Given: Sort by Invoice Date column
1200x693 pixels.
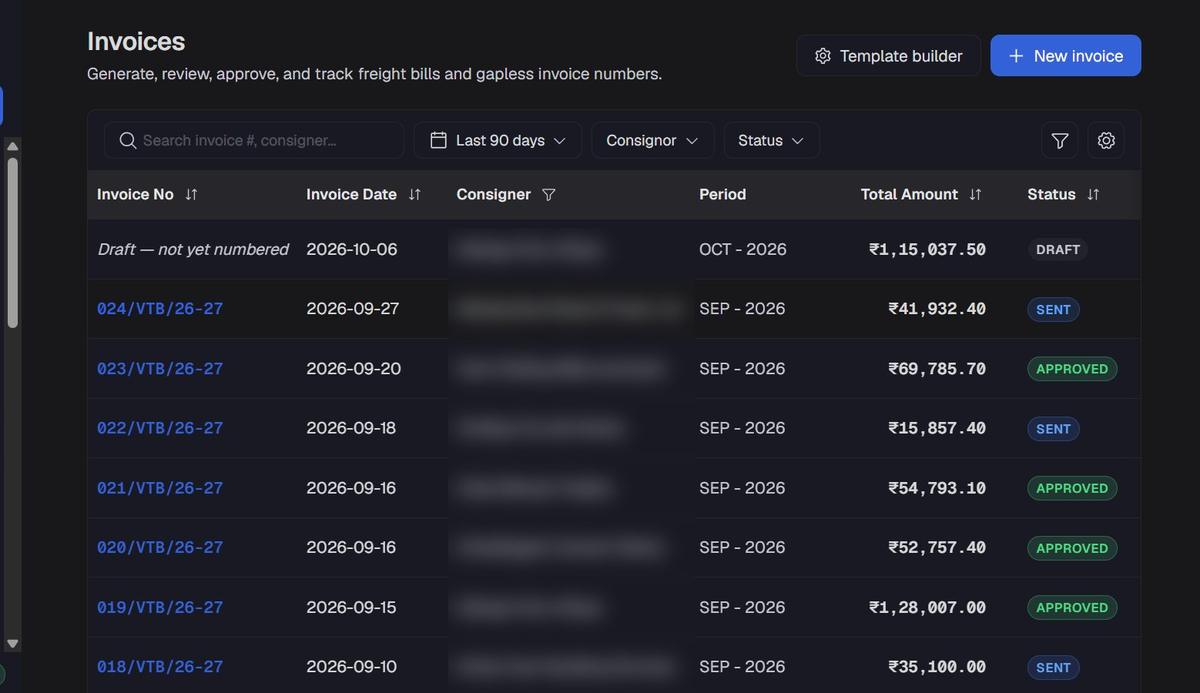Looking at the screenshot, I should [x=415, y=195].
